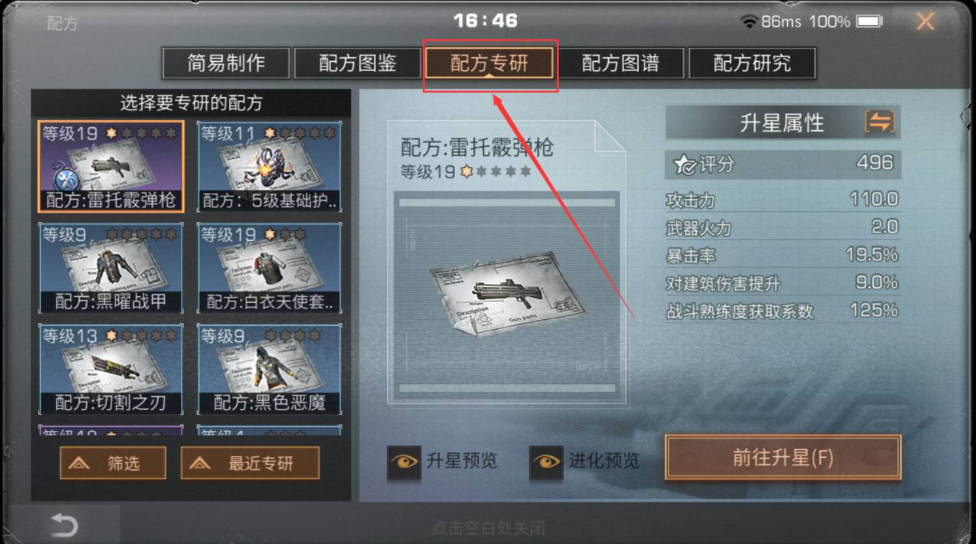976x544 pixels.
Task: Click the wrench badge on 雷托霰弹枪 recipe
Action: point(65,179)
